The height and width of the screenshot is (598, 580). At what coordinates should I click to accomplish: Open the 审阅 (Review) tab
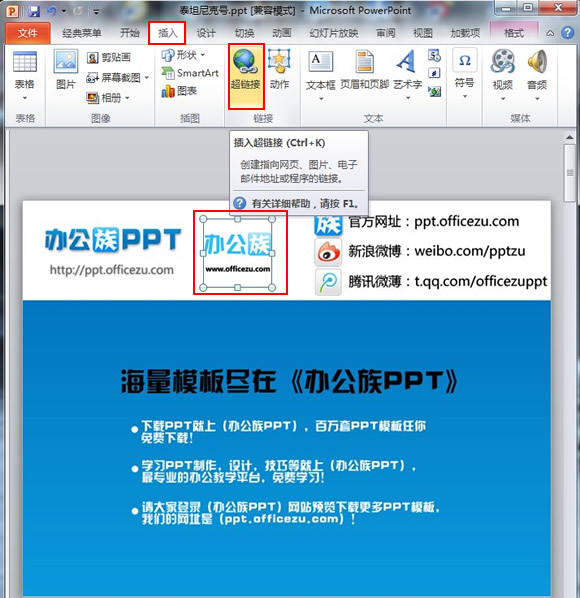pyautogui.click(x=386, y=33)
